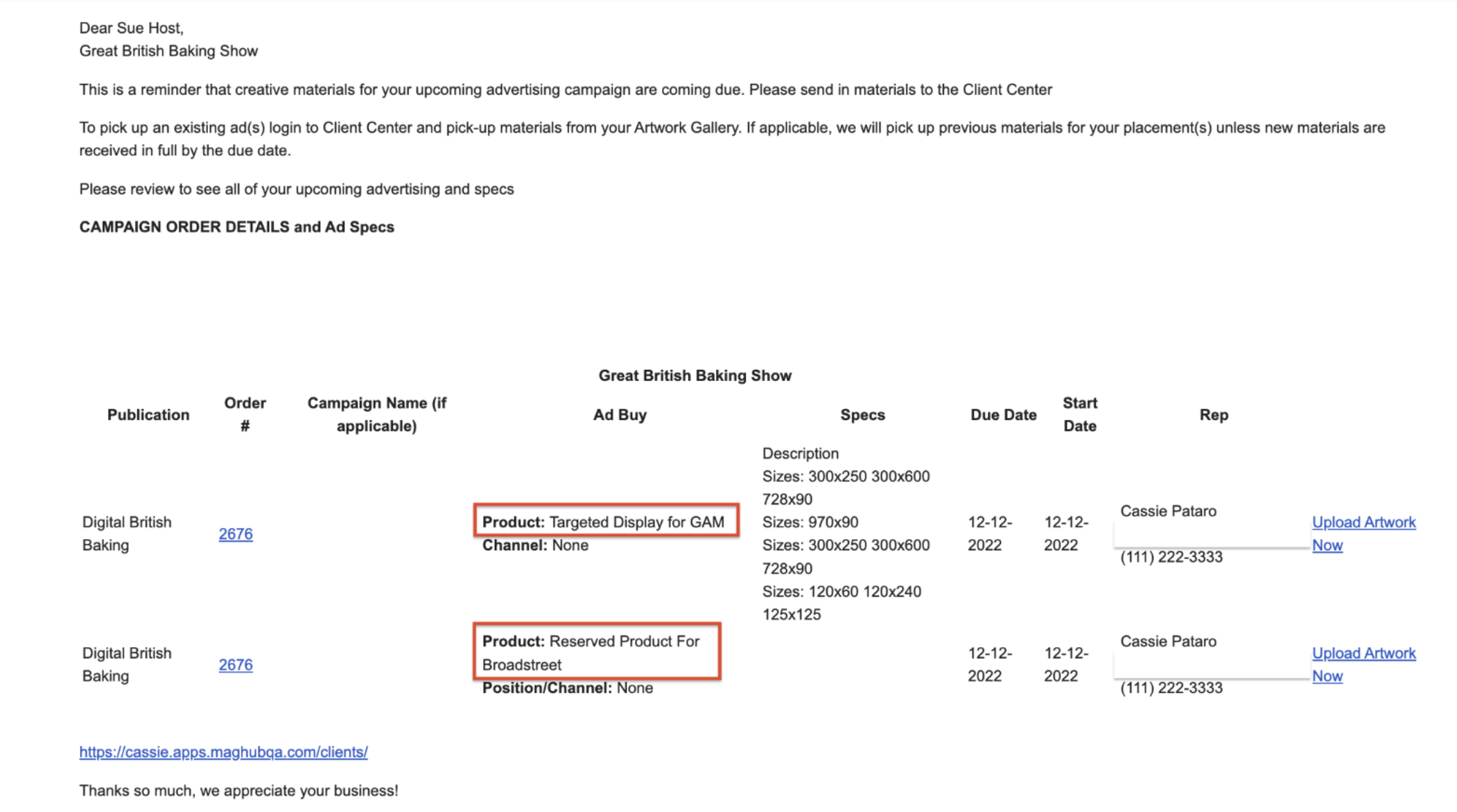Click the Campaign Name column header
1457x812 pixels.
377,414
